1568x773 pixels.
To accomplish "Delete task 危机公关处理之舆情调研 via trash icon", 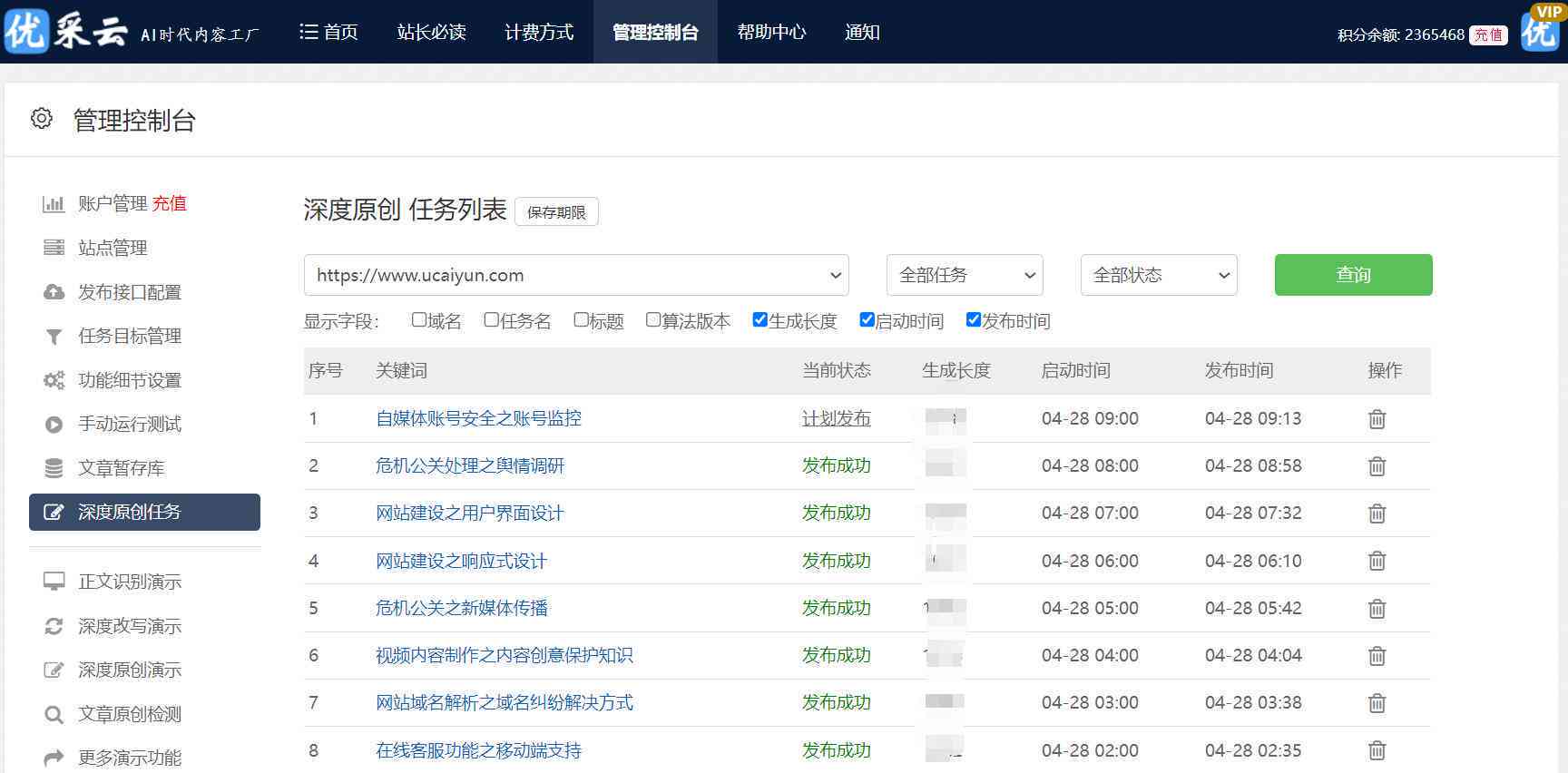I will (x=1377, y=466).
